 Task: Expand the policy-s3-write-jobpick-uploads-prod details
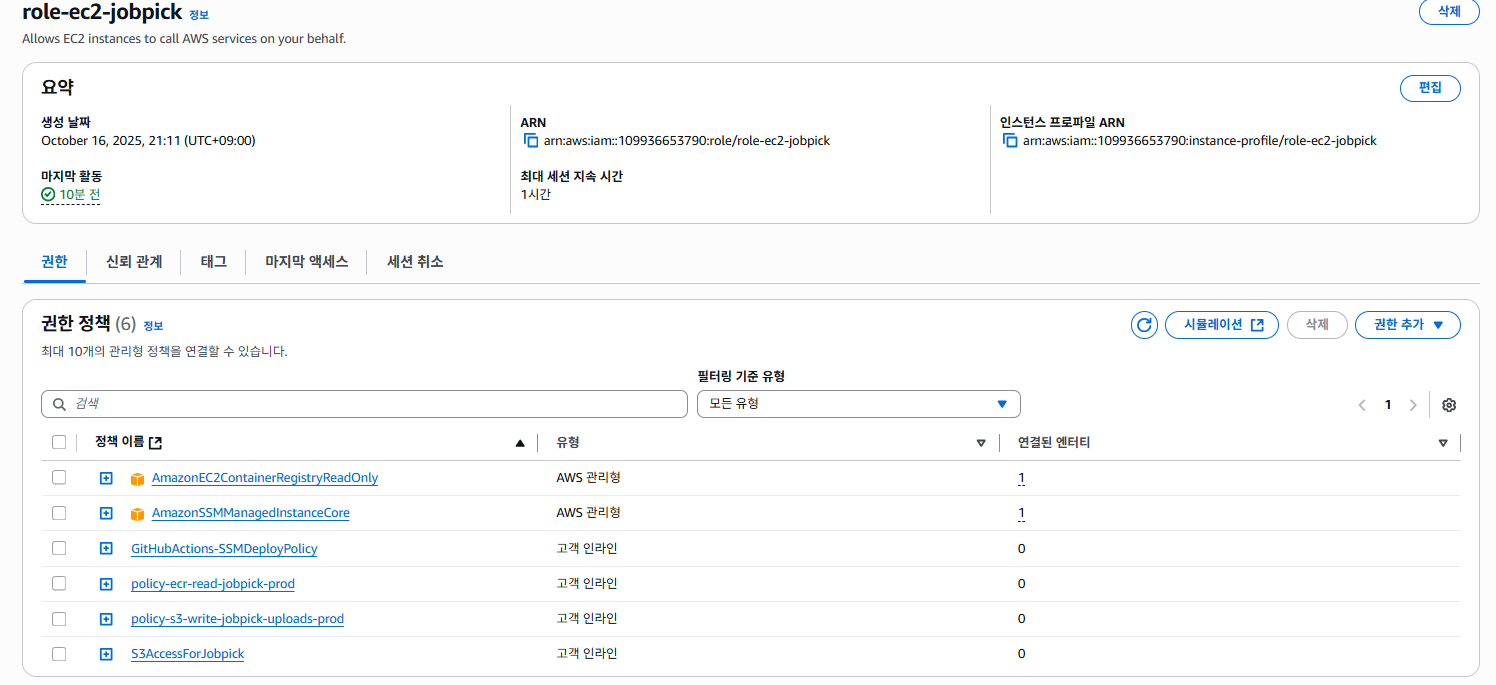[x=106, y=619]
